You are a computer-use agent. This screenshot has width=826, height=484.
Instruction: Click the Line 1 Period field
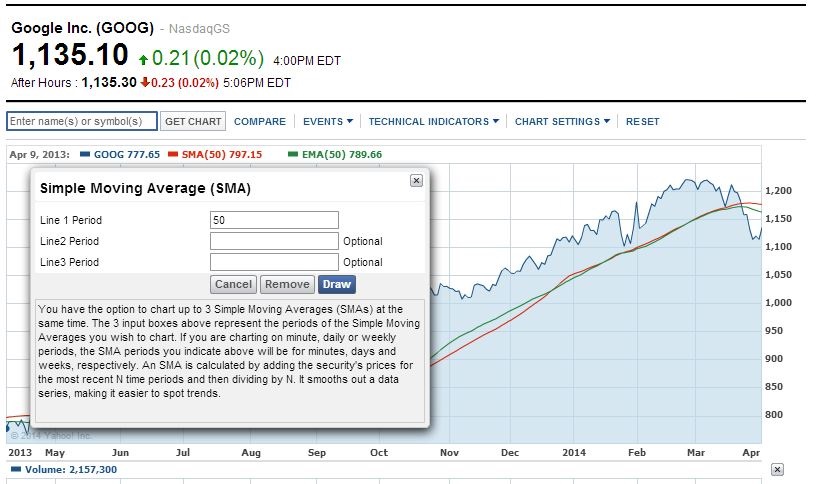click(x=274, y=220)
